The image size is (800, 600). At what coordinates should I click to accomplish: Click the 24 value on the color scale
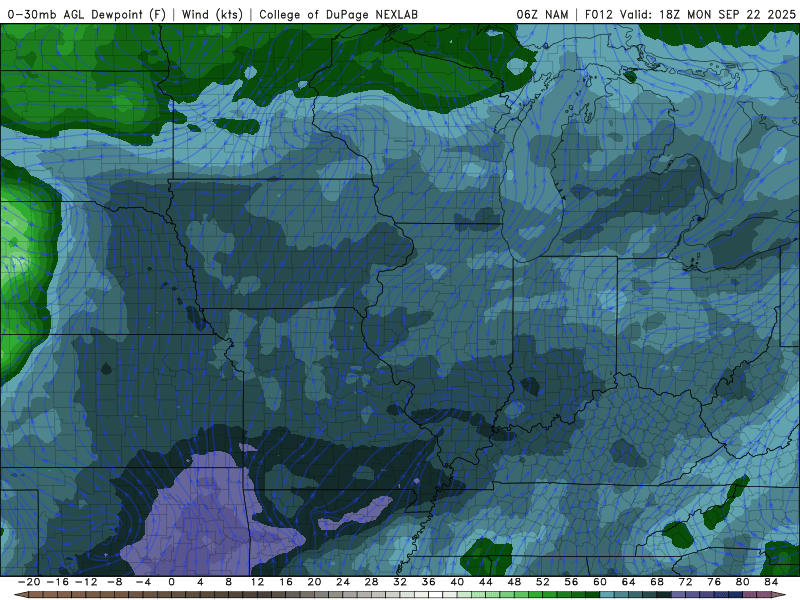(343, 582)
